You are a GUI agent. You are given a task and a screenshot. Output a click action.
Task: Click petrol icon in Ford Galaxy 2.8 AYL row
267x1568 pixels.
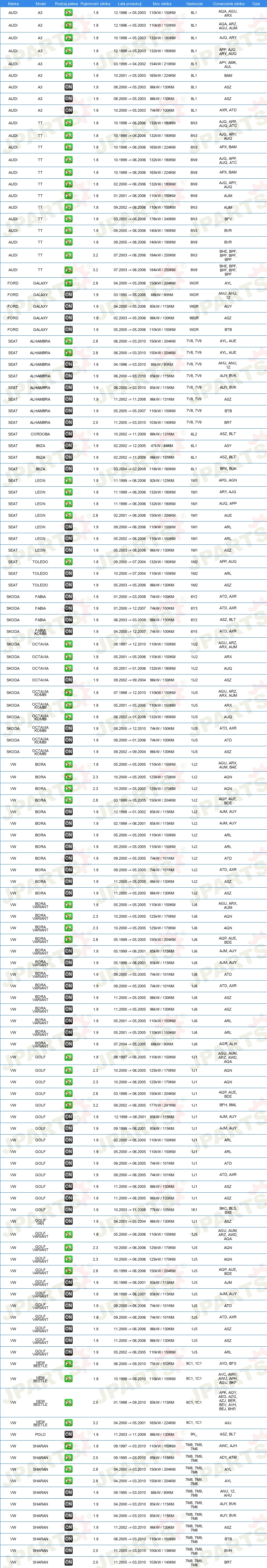click(x=68, y=283)
